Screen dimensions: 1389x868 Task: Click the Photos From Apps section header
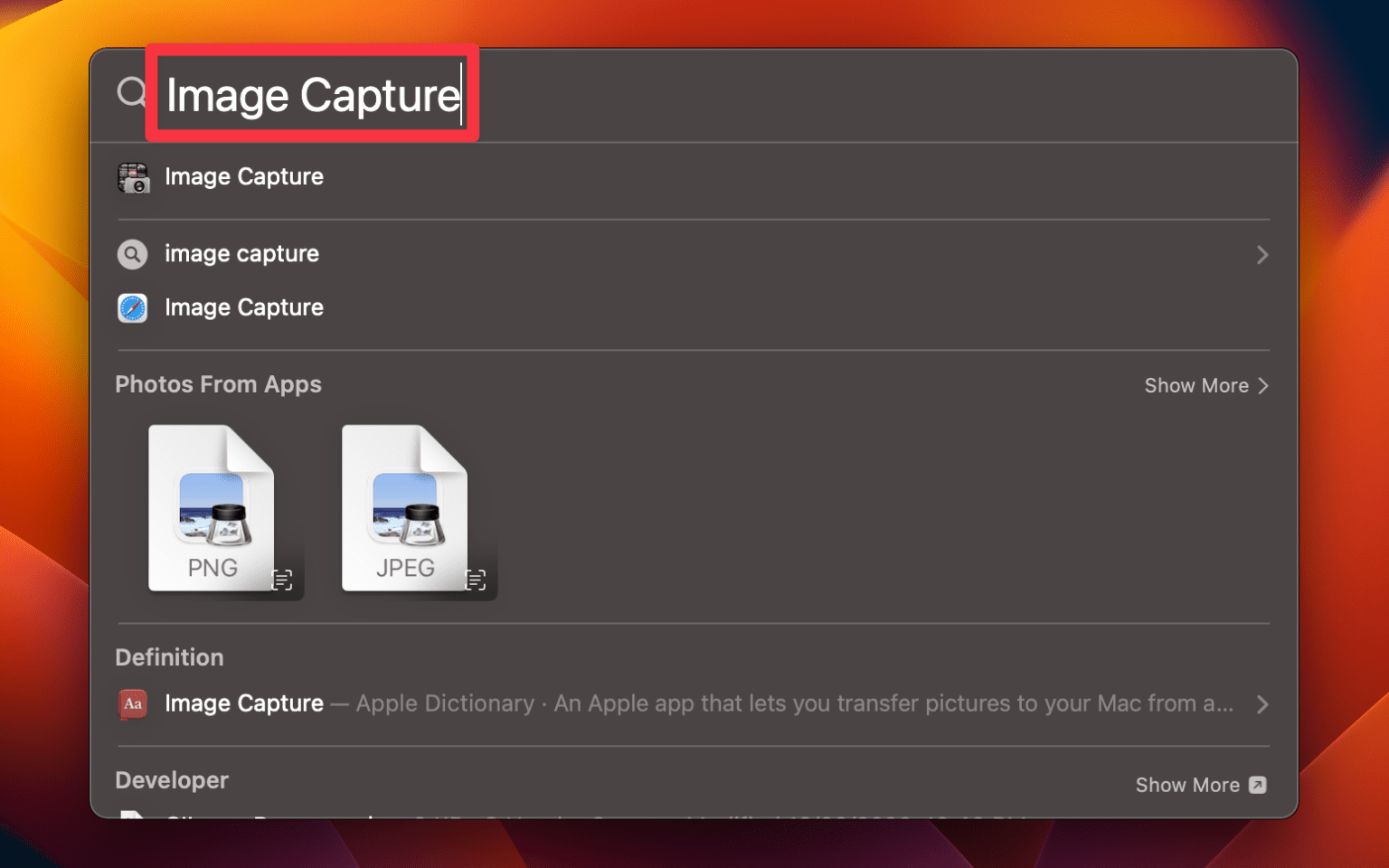[x=218, y=384]
